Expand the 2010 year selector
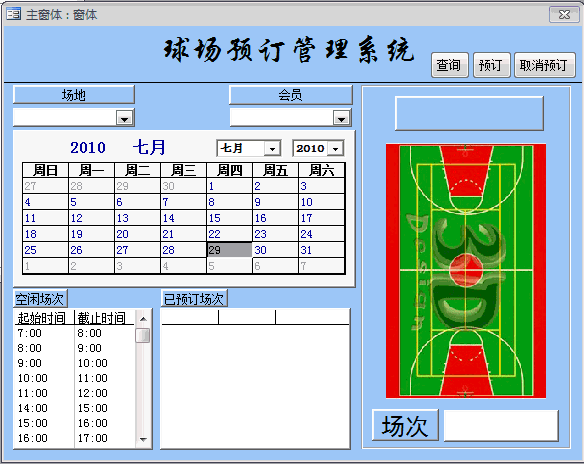This screenshot has width=584, height=464. [x=336, y=149]
